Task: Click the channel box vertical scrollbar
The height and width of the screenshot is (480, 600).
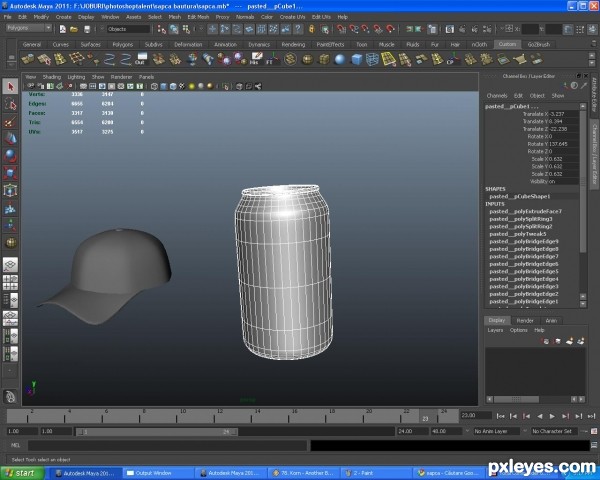Action: pyautogui.click(x=583, y=182)
